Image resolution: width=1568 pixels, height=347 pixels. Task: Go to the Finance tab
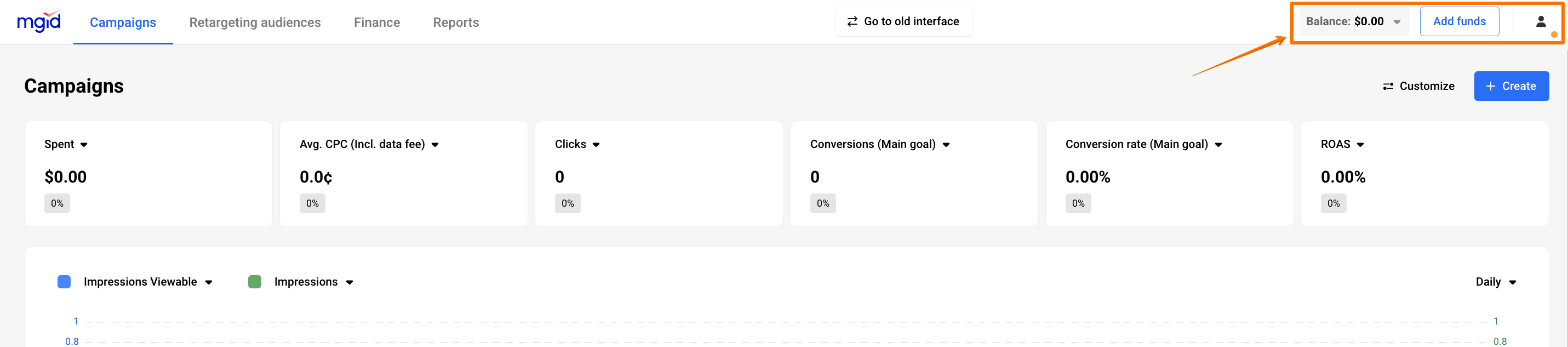(x=377, y=22)
